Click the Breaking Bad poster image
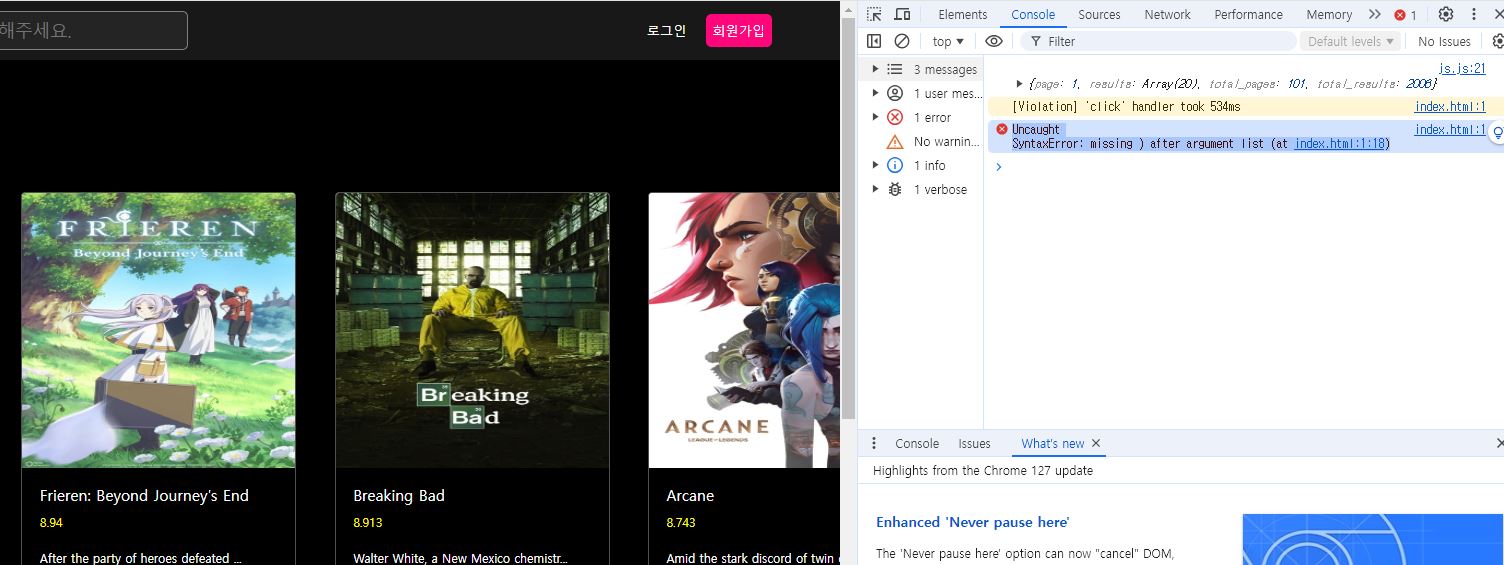 [472, 330]
